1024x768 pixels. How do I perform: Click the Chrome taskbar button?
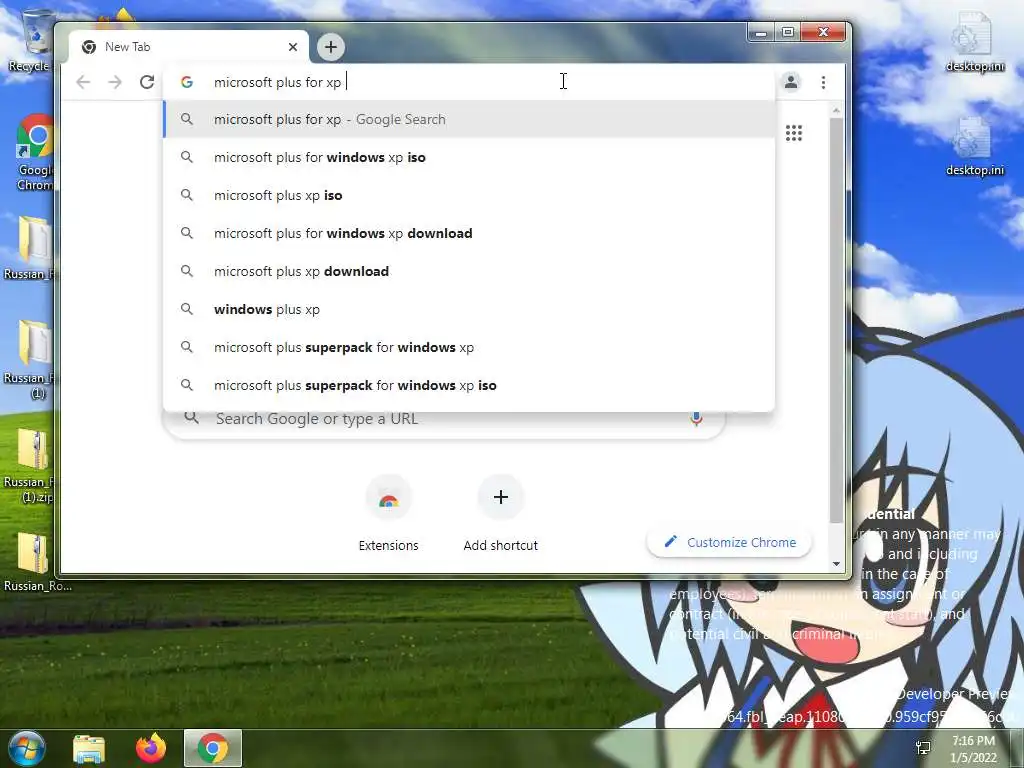(213, 748)
